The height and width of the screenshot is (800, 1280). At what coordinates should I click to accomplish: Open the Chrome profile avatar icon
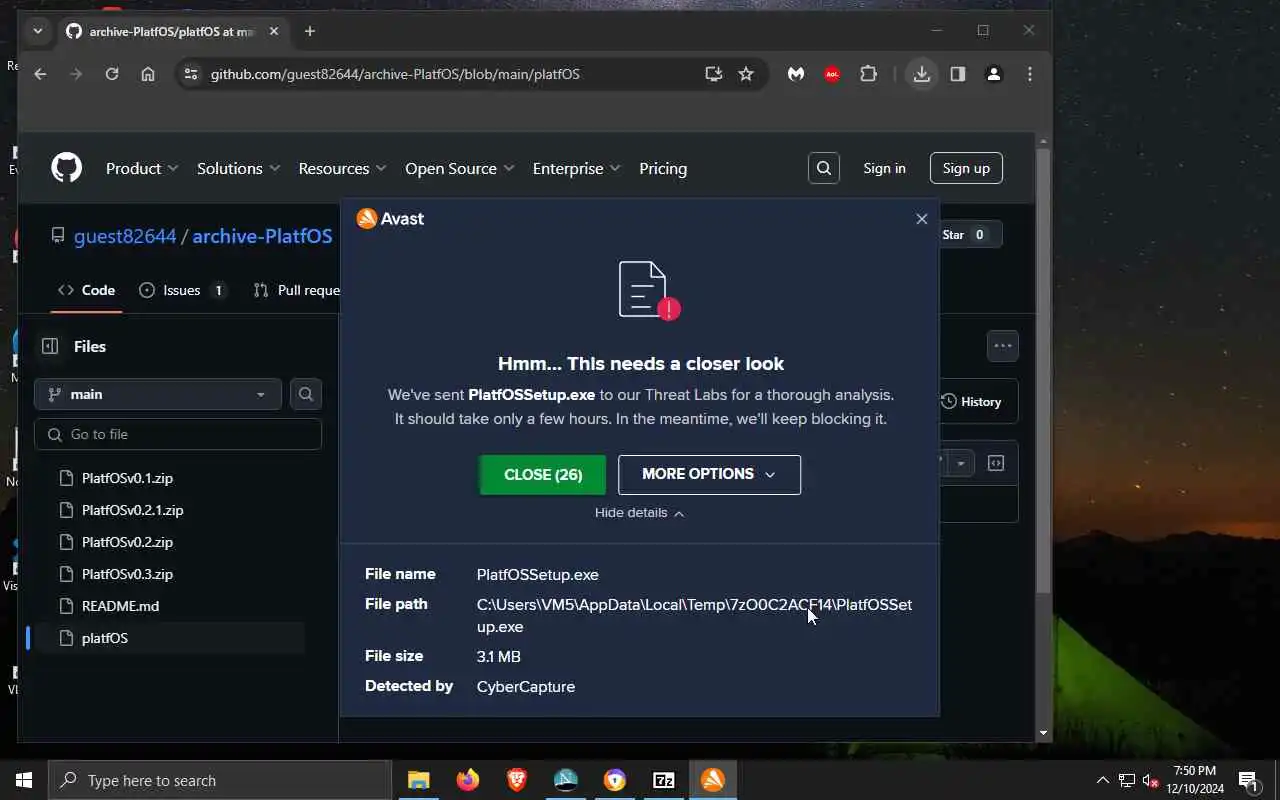(994, 74)
